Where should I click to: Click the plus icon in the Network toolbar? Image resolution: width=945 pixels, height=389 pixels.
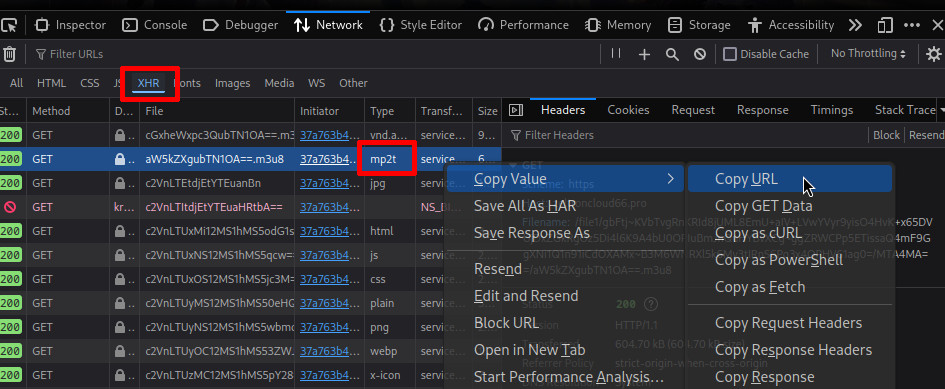(644, 54)
